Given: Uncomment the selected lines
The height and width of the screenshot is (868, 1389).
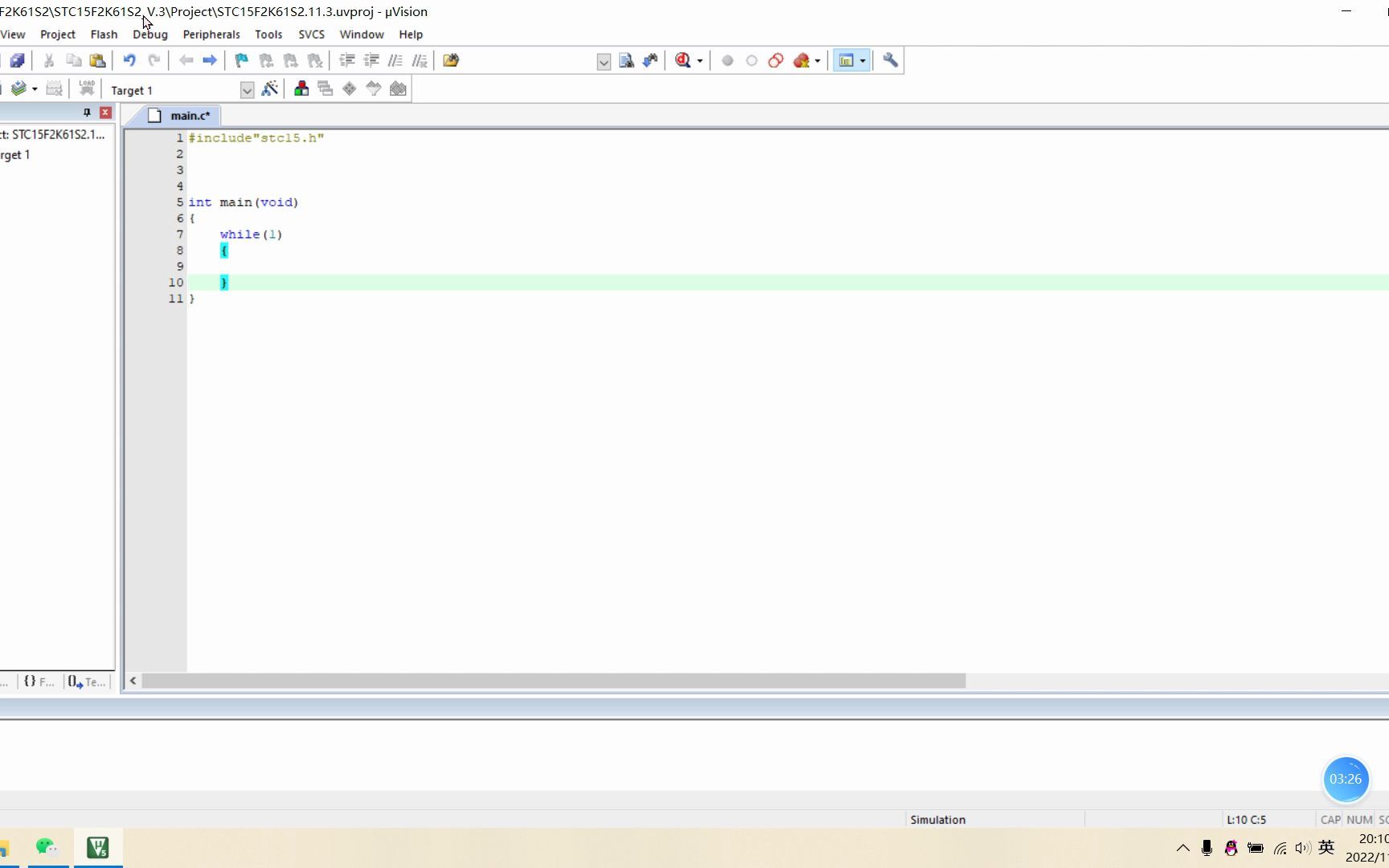Looking at the screenshot, I should [420, 60].
